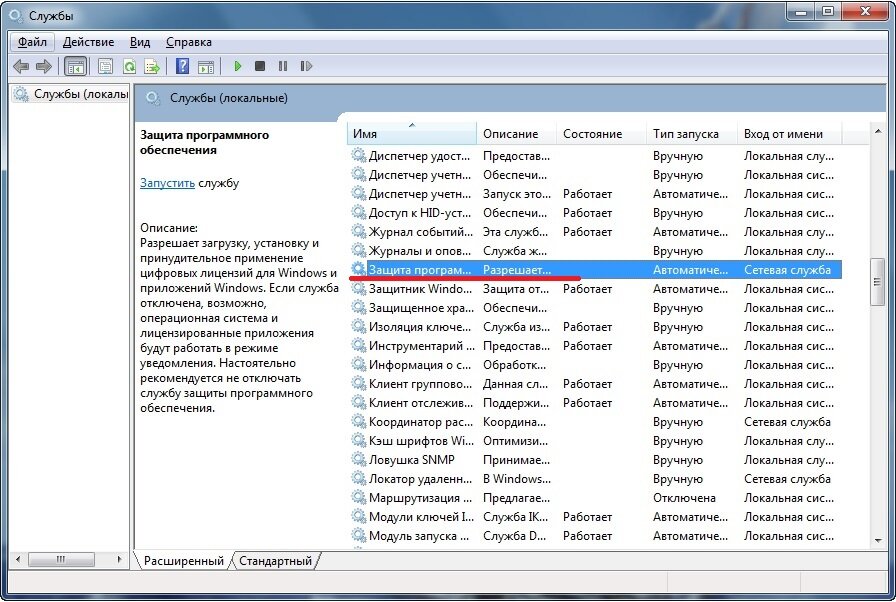Viewport: 896px width, 602px height.
Task: Switch to the Стандартный tab
Action: click(x=274, y=561)
